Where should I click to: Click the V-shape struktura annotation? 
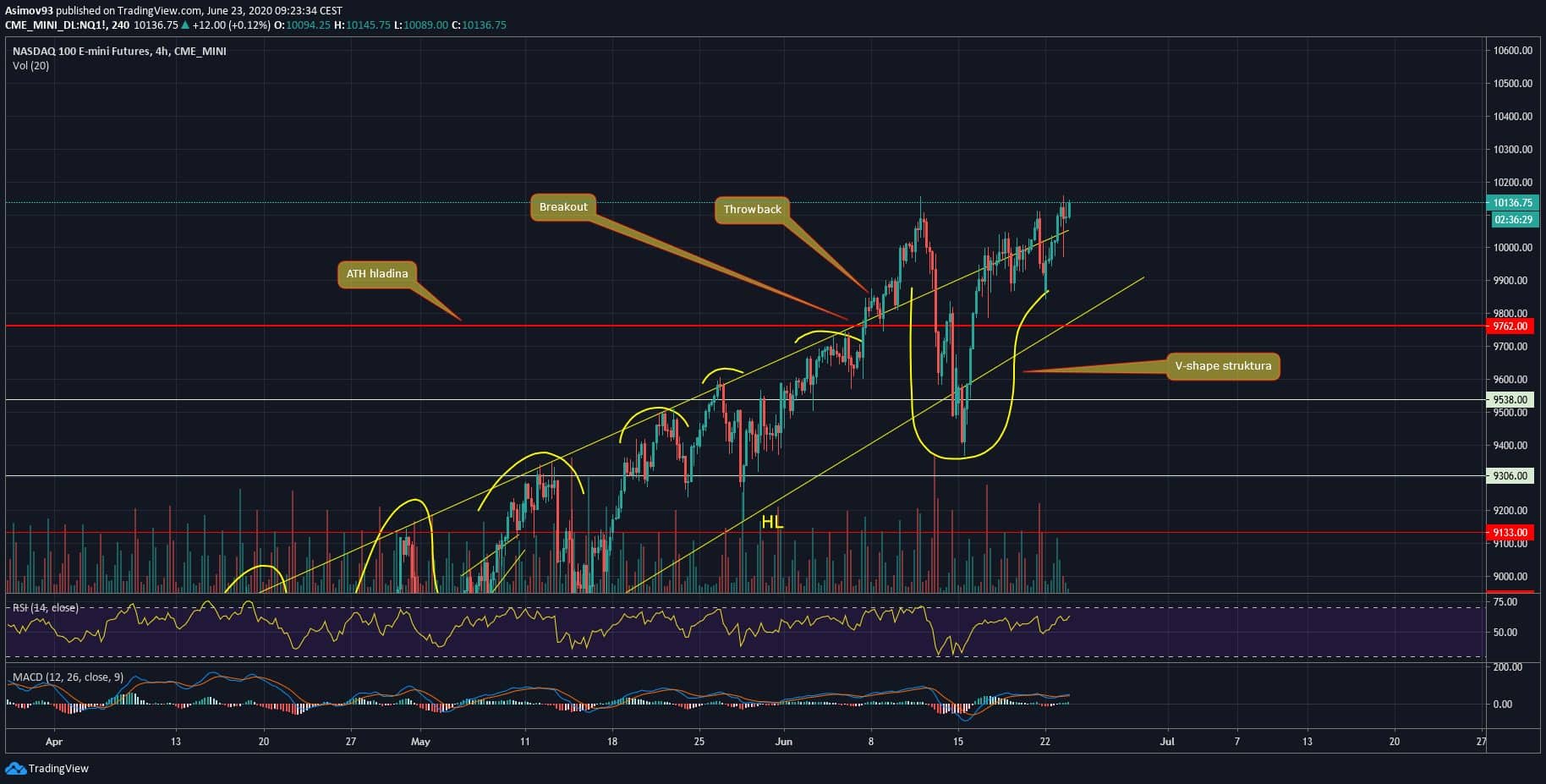[1223, 366]
